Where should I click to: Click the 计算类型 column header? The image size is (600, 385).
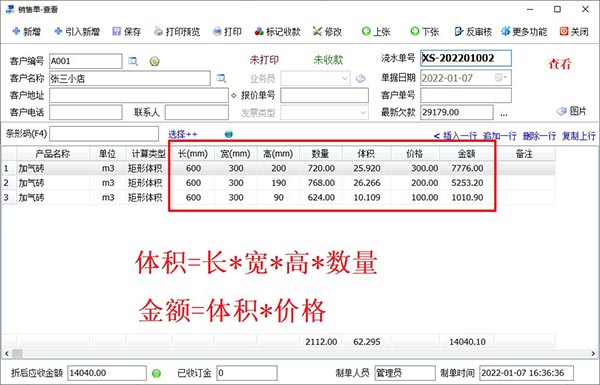[148, 154]
